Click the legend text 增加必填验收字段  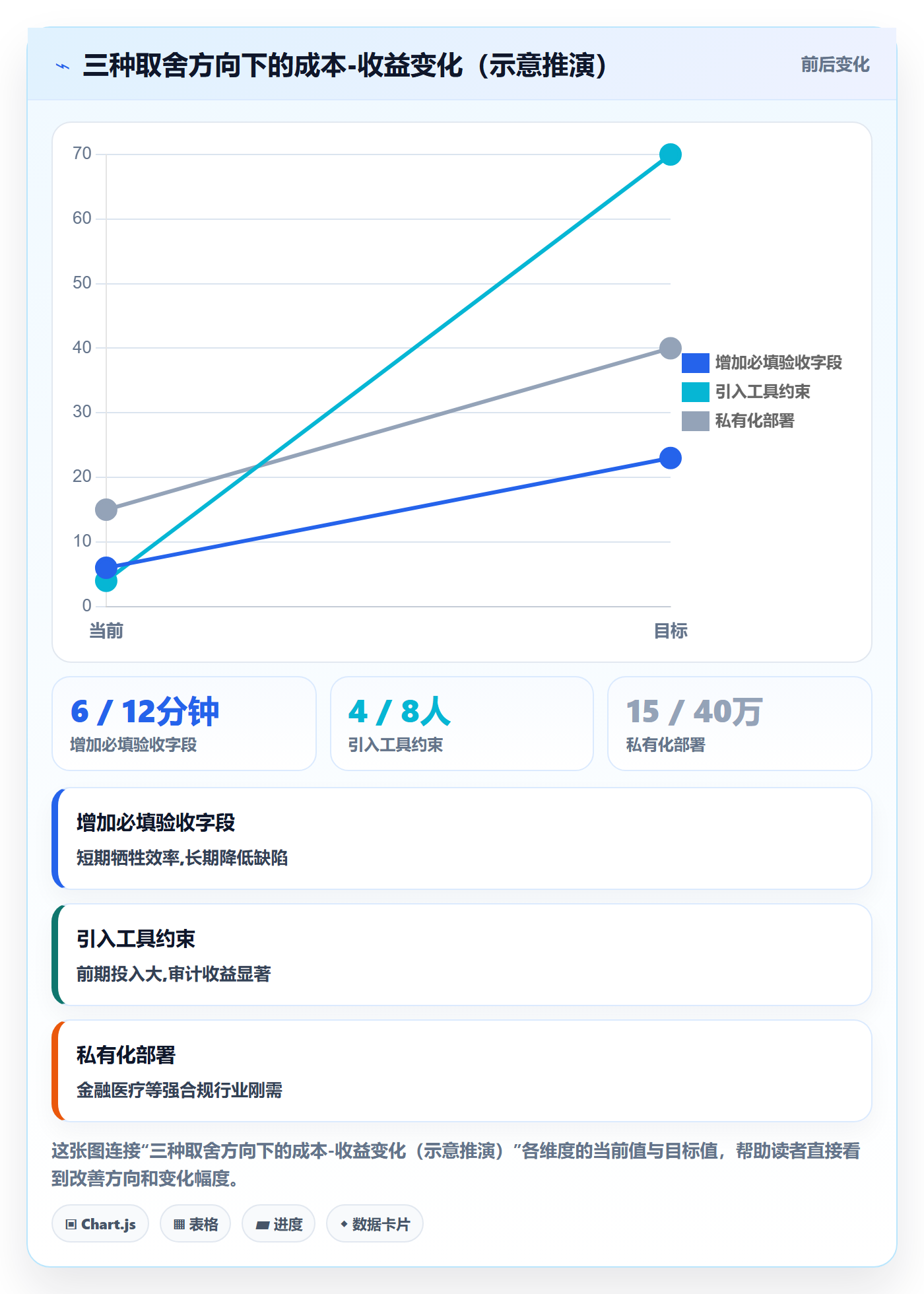click(x=778, y=363)
